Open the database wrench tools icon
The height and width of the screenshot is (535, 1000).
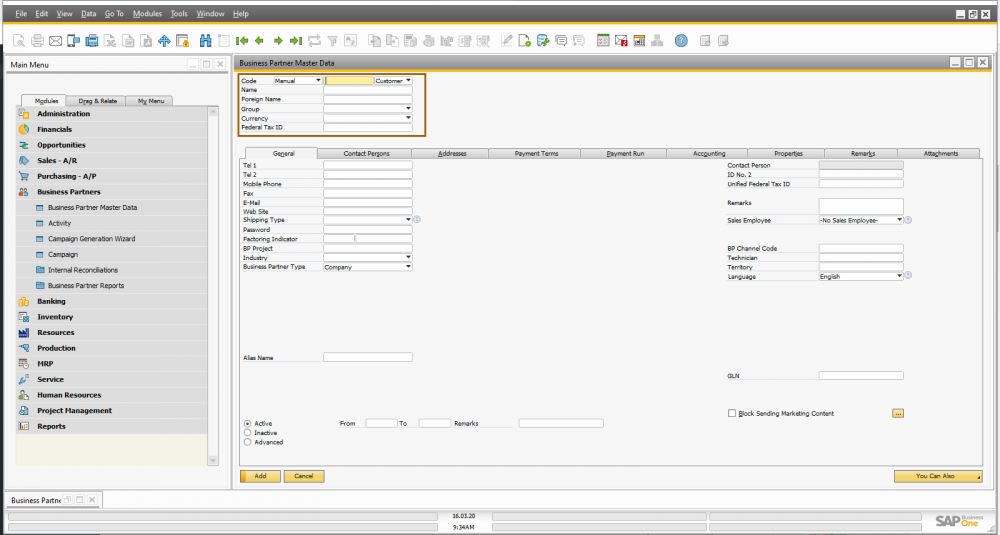click(543, 41)
